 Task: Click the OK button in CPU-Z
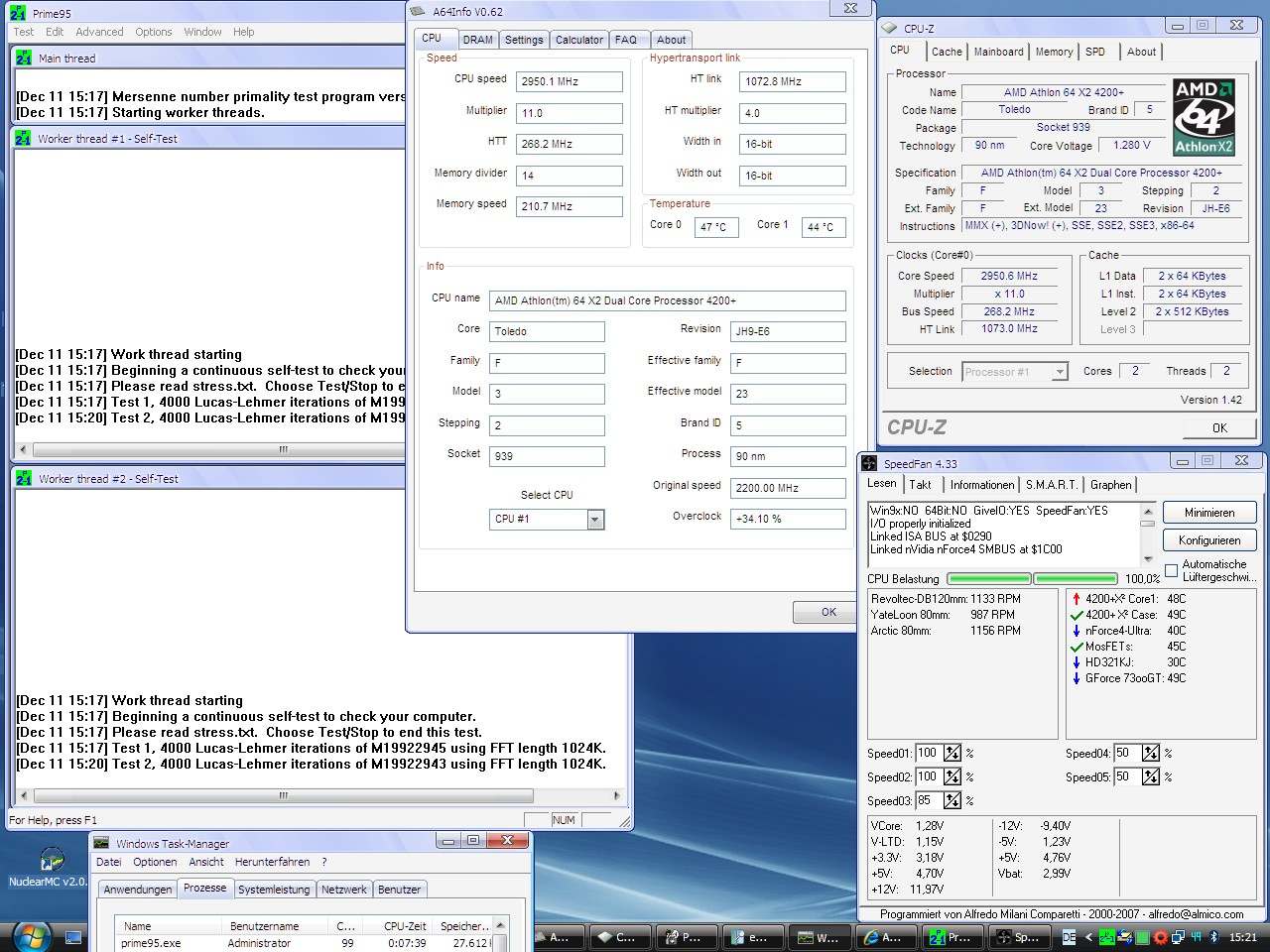[x=1219, y=427]
